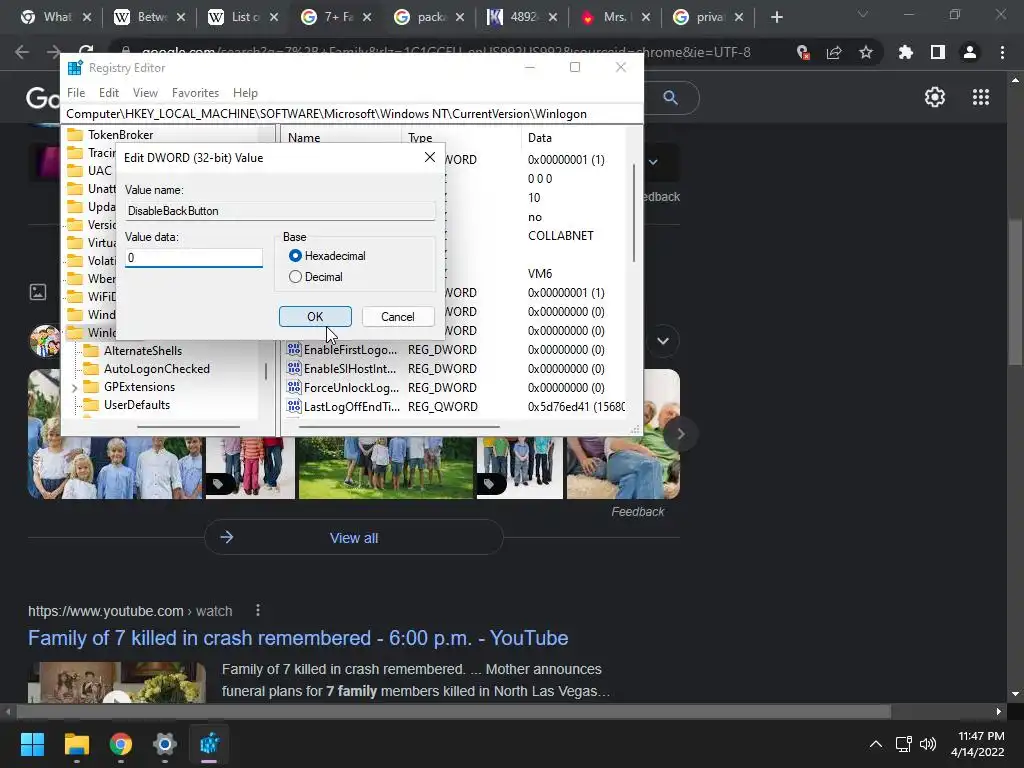Click the Registry Editor address path bar
Screen dimensions: 1024x768
[x=351, y=114]
